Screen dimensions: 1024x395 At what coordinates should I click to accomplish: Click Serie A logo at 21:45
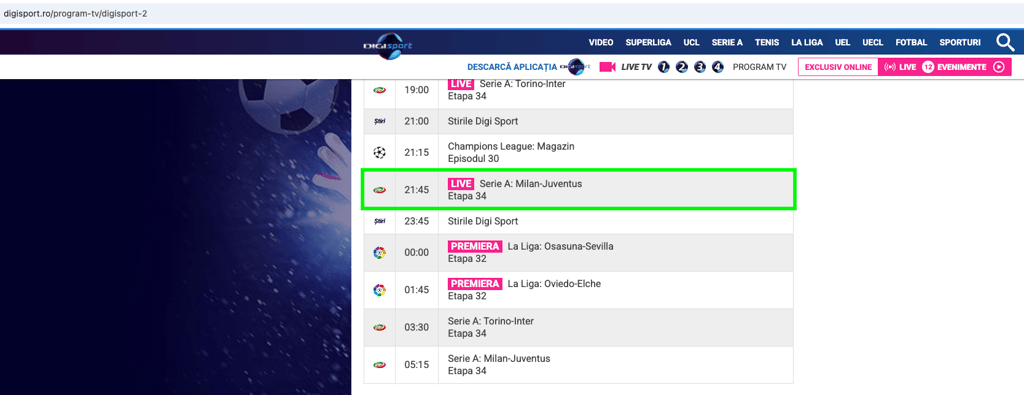coord(379,190)
